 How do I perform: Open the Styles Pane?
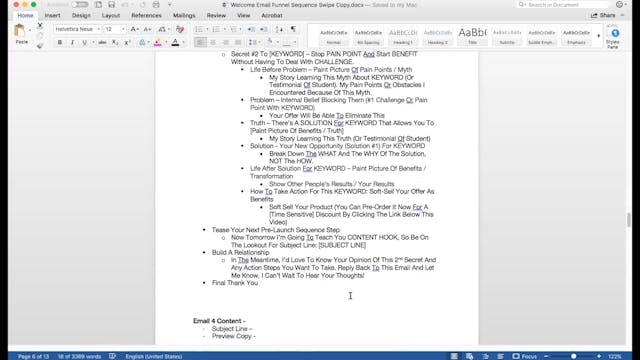click(x=613, y=37)
